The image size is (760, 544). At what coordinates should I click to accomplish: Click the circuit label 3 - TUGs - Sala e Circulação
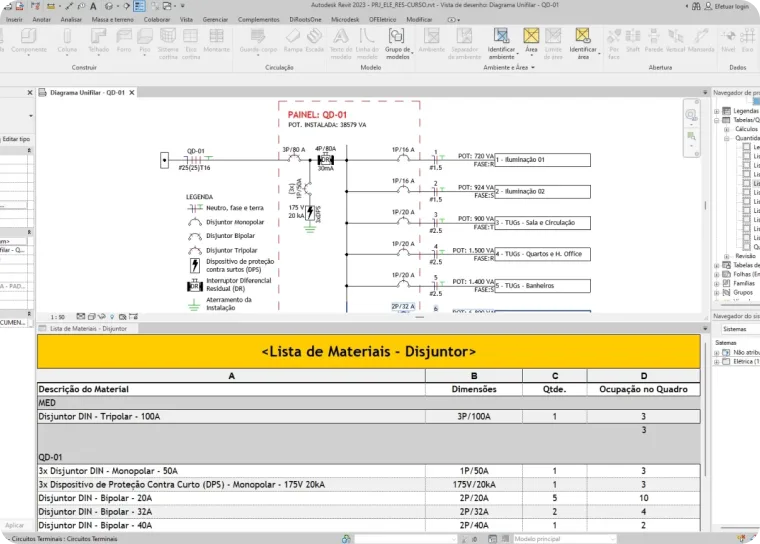pos(542,223)
